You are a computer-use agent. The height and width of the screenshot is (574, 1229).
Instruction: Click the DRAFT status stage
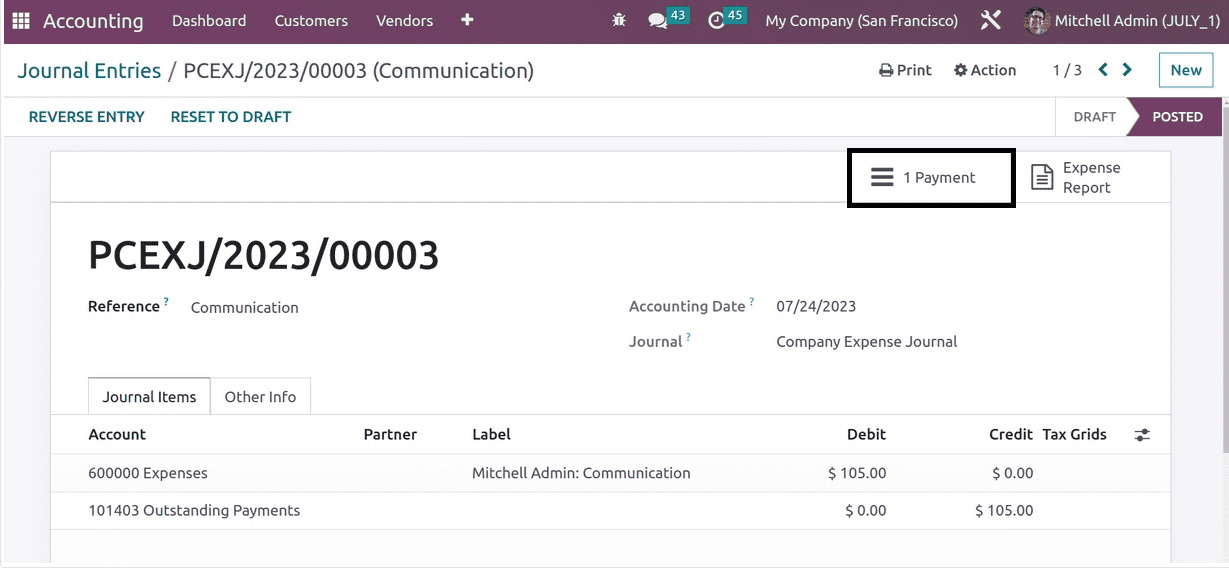(x=1094, y=117)
